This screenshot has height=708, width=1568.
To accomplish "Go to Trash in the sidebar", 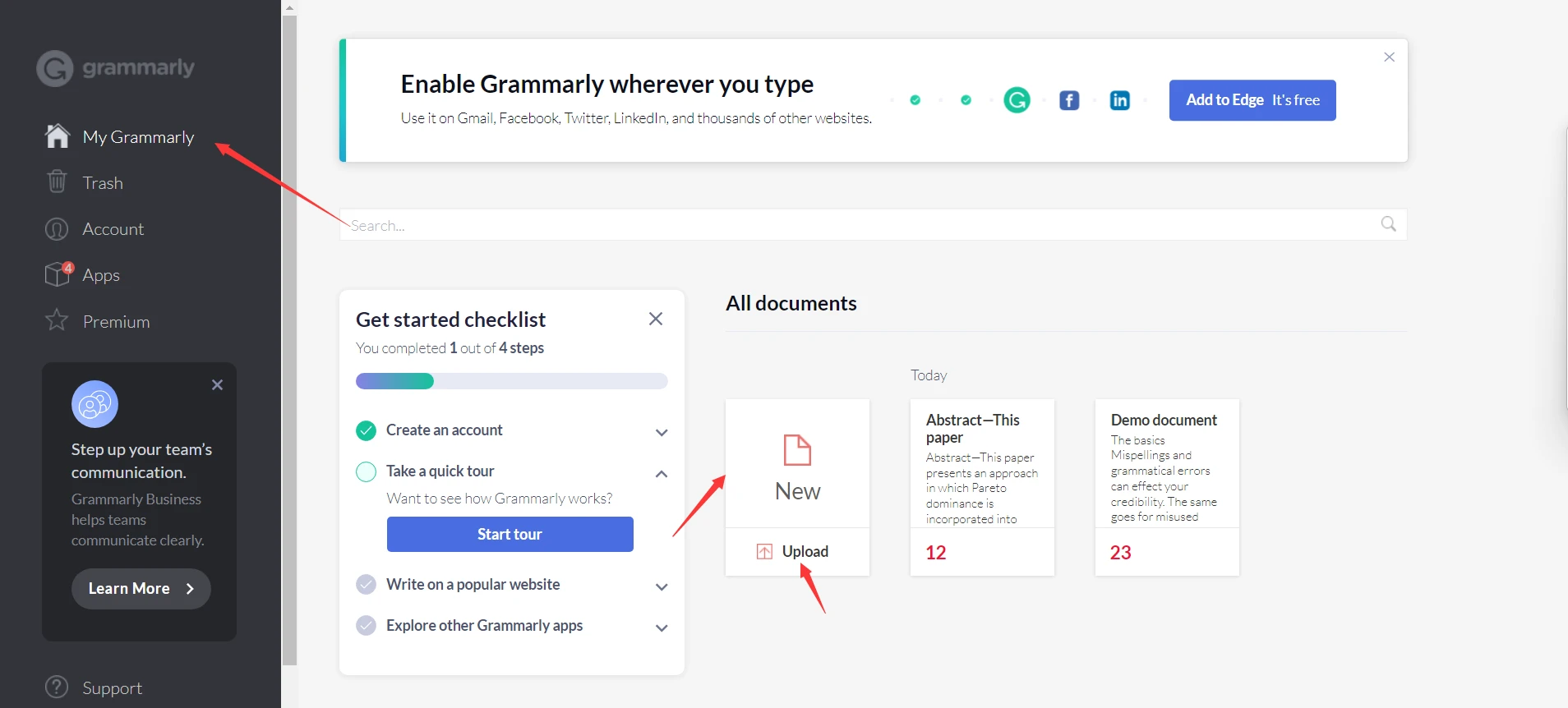I will tap(103, 183).
